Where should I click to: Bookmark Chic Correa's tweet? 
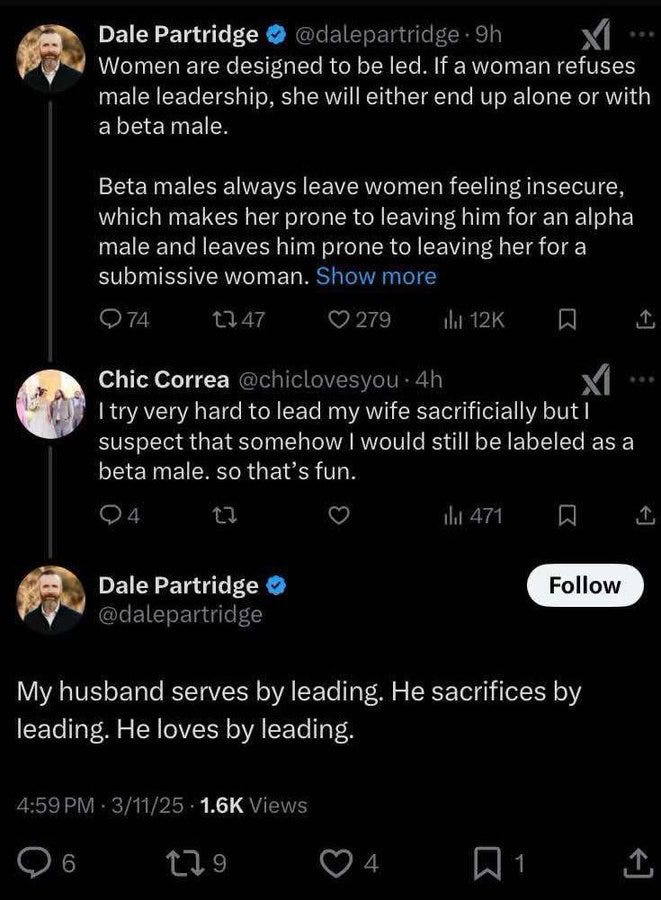click(568, 516)
